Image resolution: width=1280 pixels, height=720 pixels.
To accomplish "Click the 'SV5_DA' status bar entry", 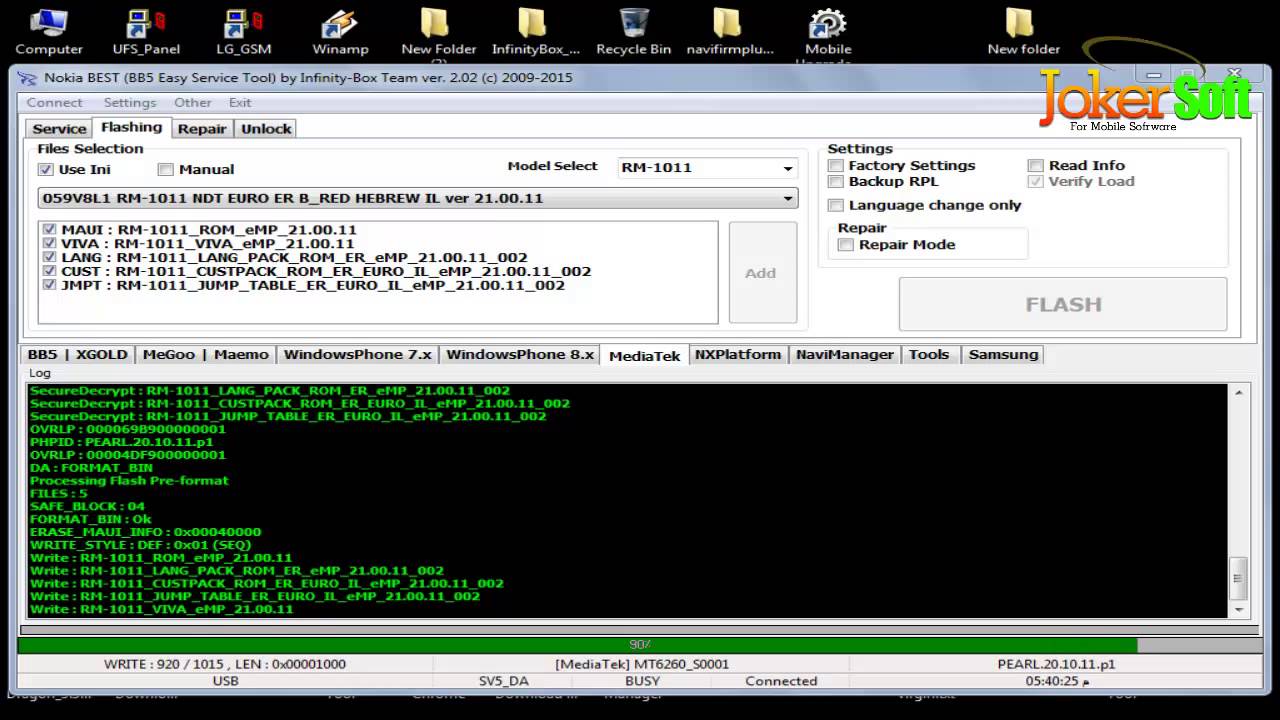I will [x=503, y=681].
